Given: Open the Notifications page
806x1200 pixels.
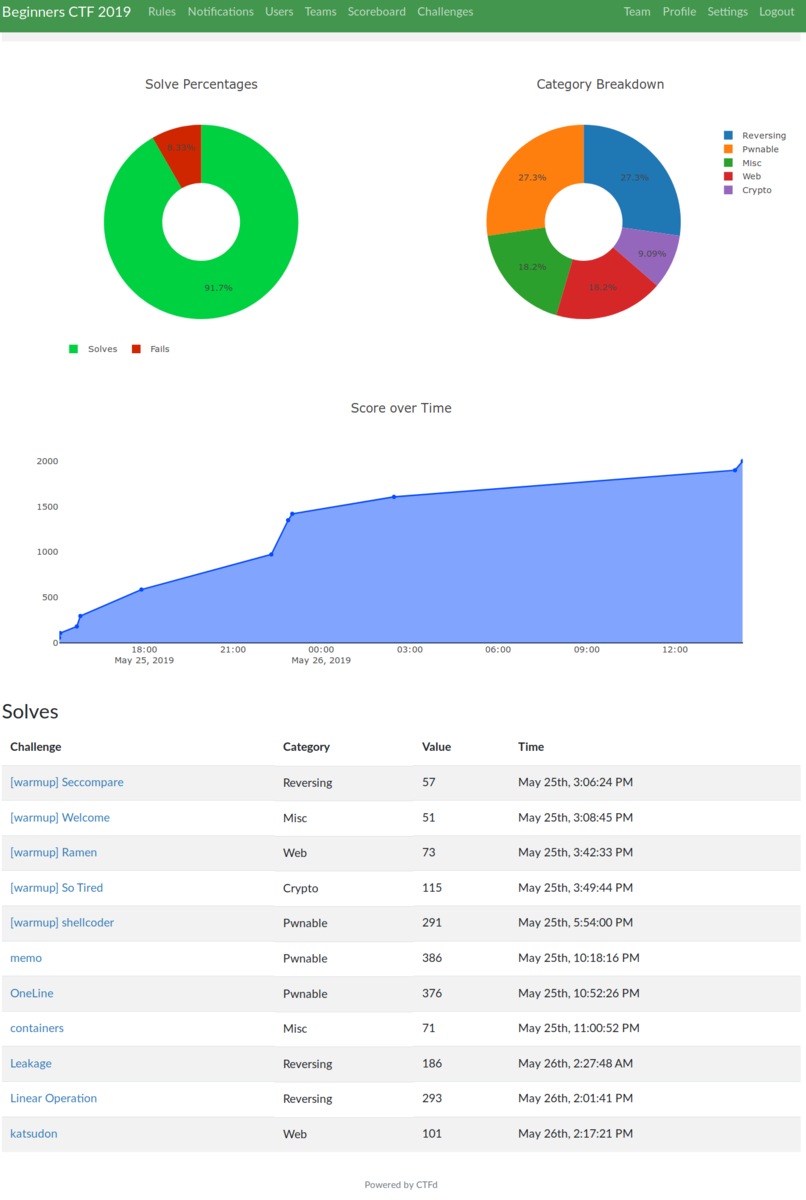Looking at the screenshot, I should pos(220,12).
